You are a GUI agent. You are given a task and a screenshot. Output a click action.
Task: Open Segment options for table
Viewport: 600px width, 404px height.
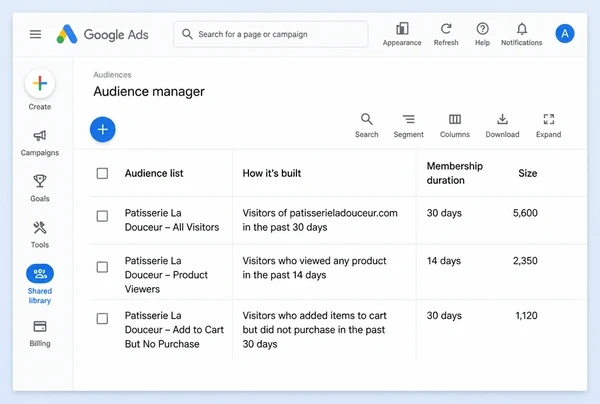pos(408,125)
